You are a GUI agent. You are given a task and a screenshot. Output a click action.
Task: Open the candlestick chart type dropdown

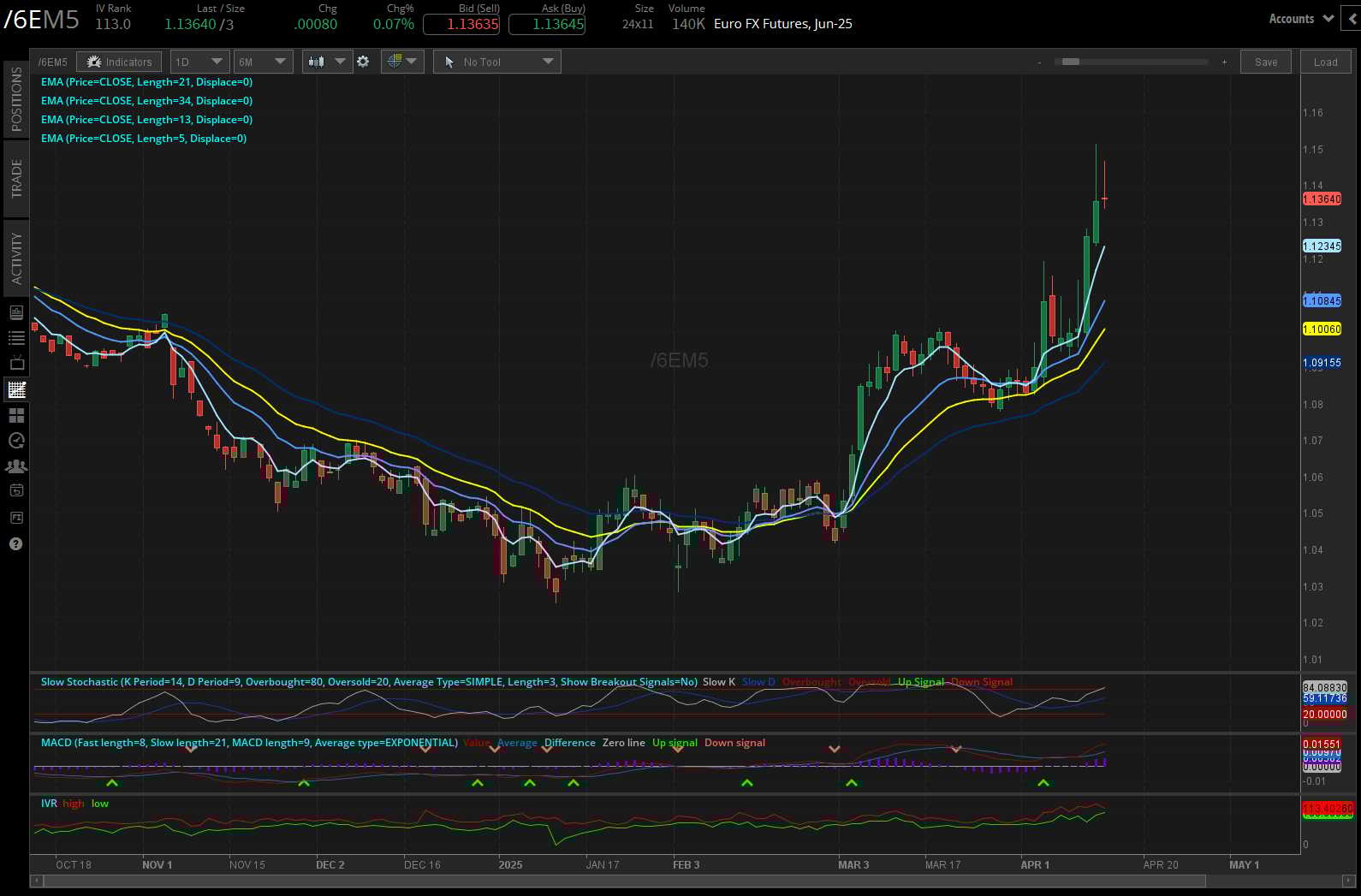coord(327,62)
